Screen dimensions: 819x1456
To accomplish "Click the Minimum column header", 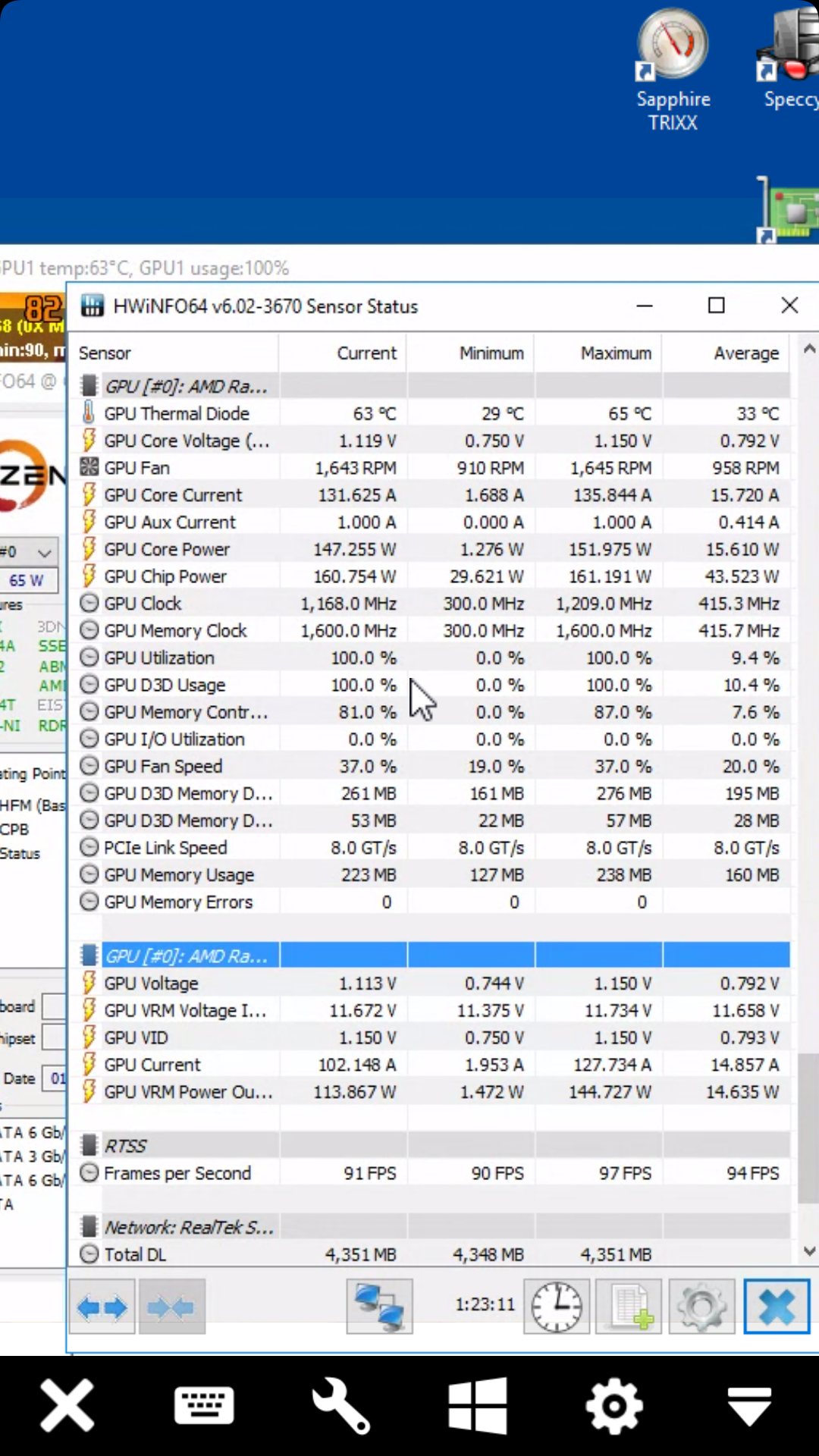I will [470, 353].
